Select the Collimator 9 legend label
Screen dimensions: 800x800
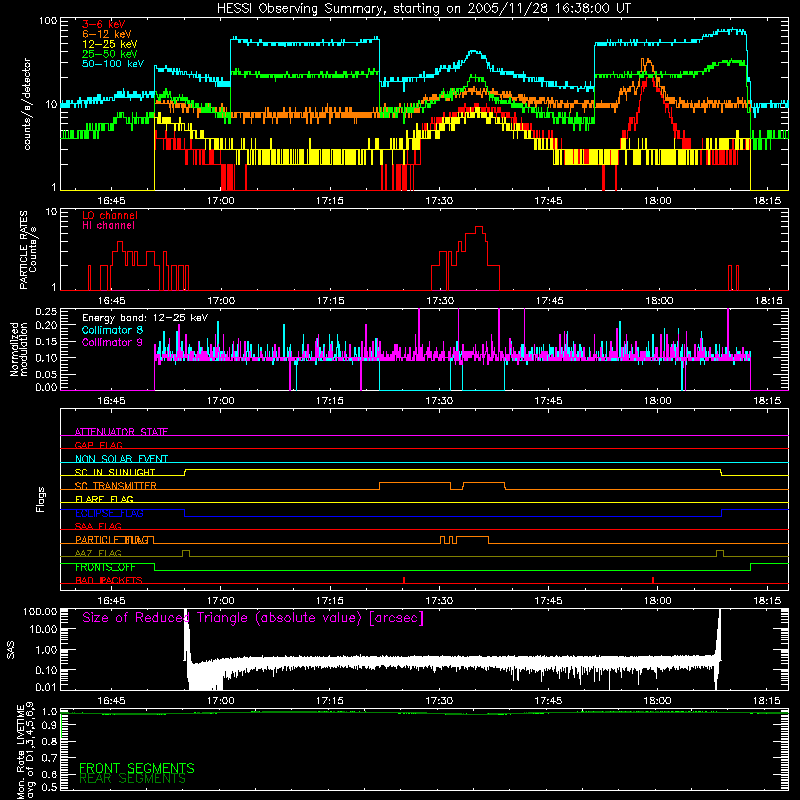112,342
